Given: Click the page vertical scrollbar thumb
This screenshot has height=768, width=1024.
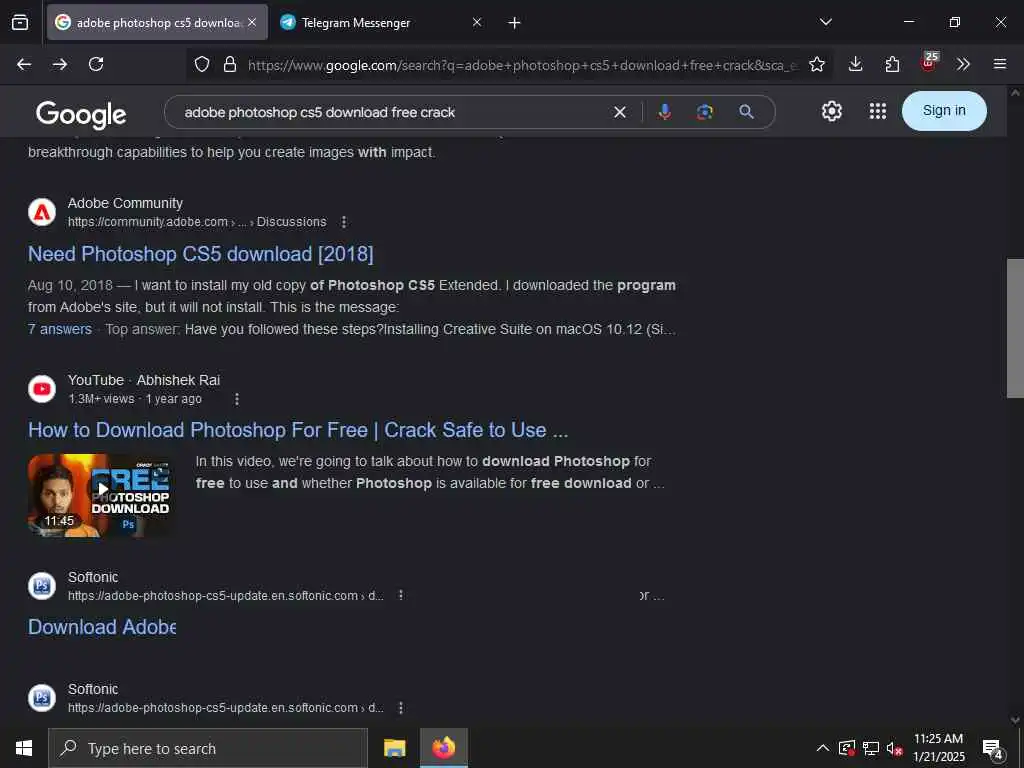Looking at the screenshot, I should (x=1015, y=328).
